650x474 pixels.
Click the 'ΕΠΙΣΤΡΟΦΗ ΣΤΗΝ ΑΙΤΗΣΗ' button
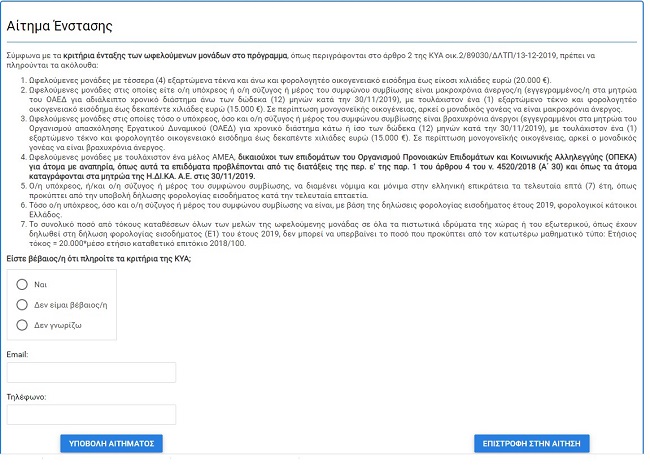pyautogui.click(x=532, y=443)
